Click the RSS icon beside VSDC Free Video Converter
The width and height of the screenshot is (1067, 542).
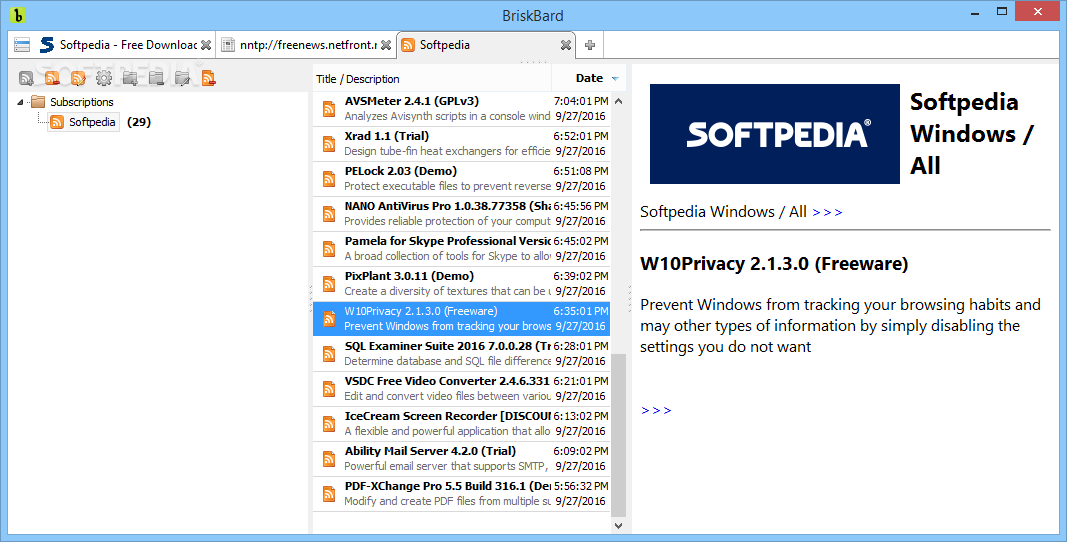point(329,389)
